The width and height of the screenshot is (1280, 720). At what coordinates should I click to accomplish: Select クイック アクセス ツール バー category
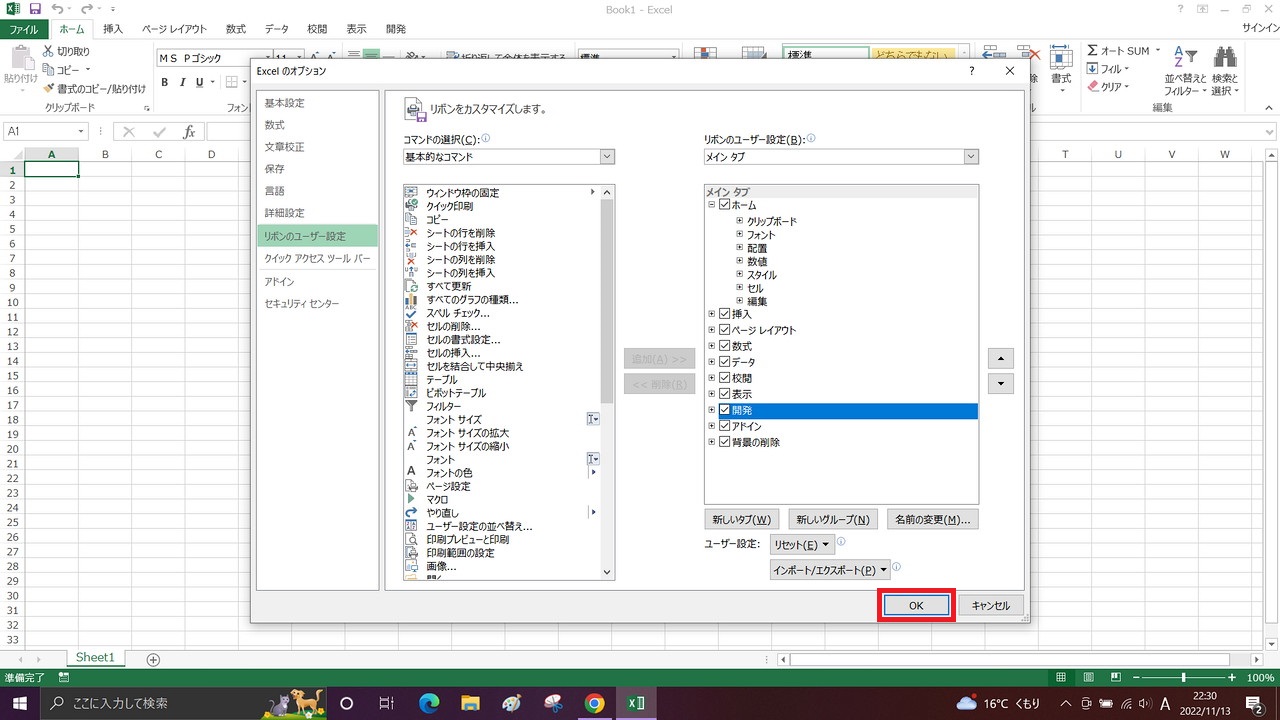tap(317, 258)
